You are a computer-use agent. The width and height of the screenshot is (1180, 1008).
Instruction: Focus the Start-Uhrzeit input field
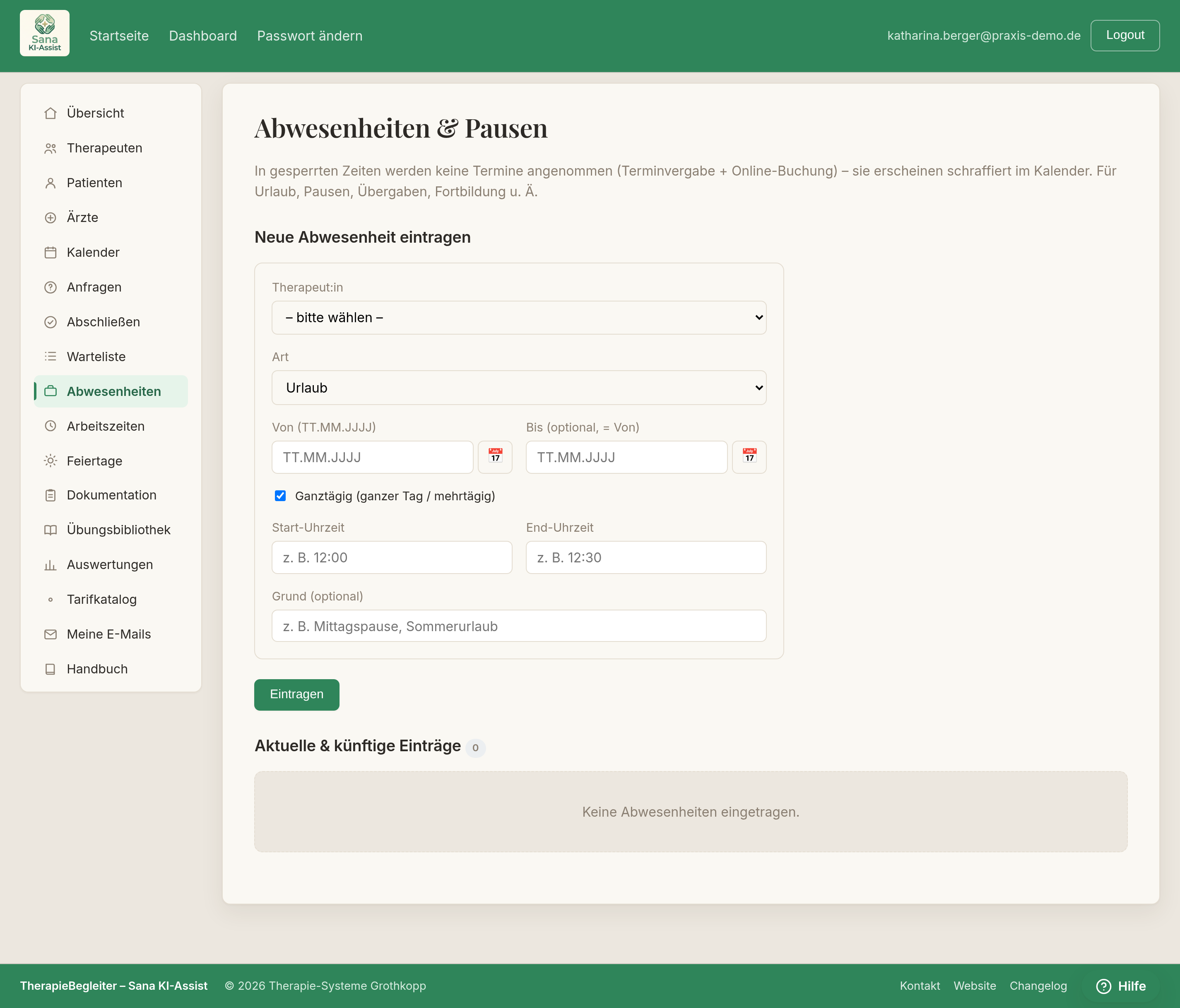392,557
